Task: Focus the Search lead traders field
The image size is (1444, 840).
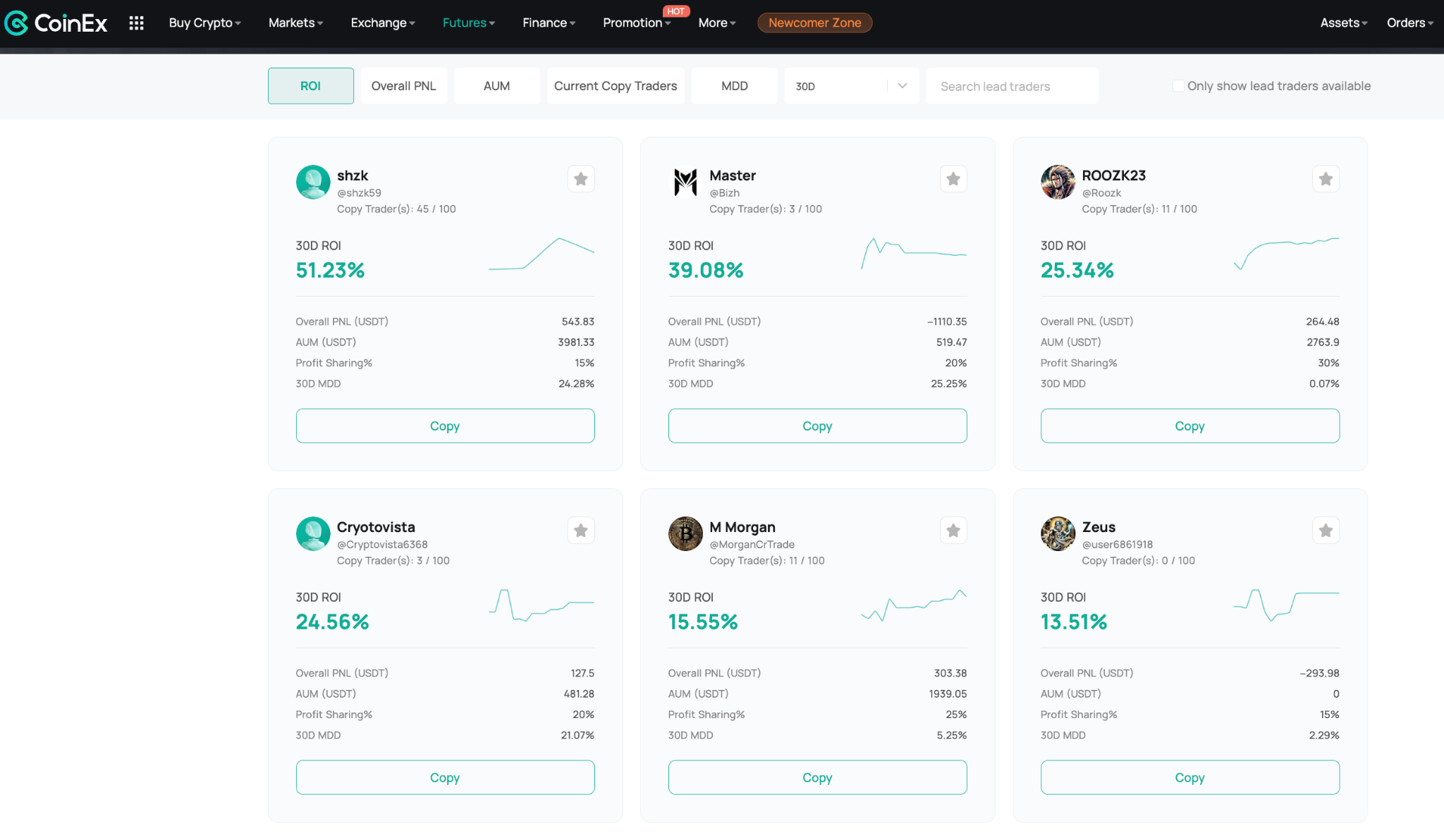Action: (1011, 86)
